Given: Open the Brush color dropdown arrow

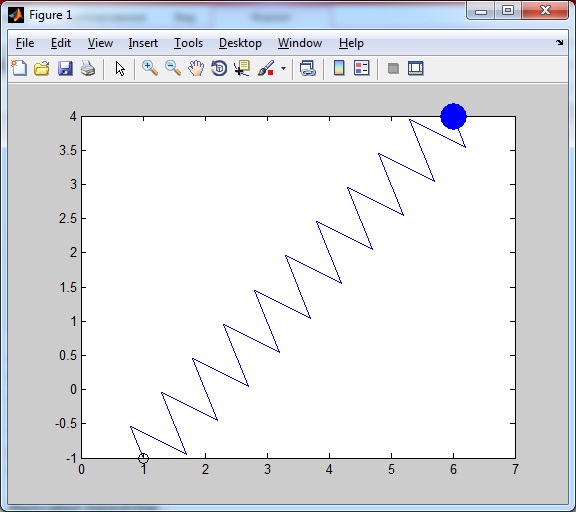Looking at the screenshot, I should point(283,68).
